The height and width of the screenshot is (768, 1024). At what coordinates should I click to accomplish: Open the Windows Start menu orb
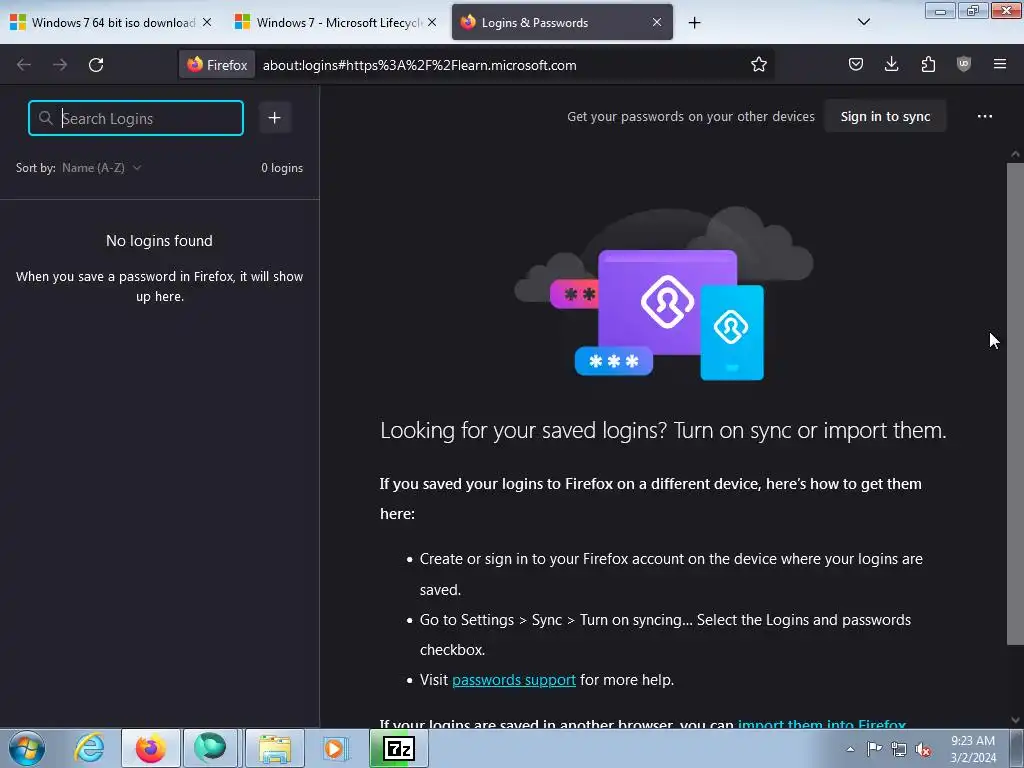pos(27,748)
